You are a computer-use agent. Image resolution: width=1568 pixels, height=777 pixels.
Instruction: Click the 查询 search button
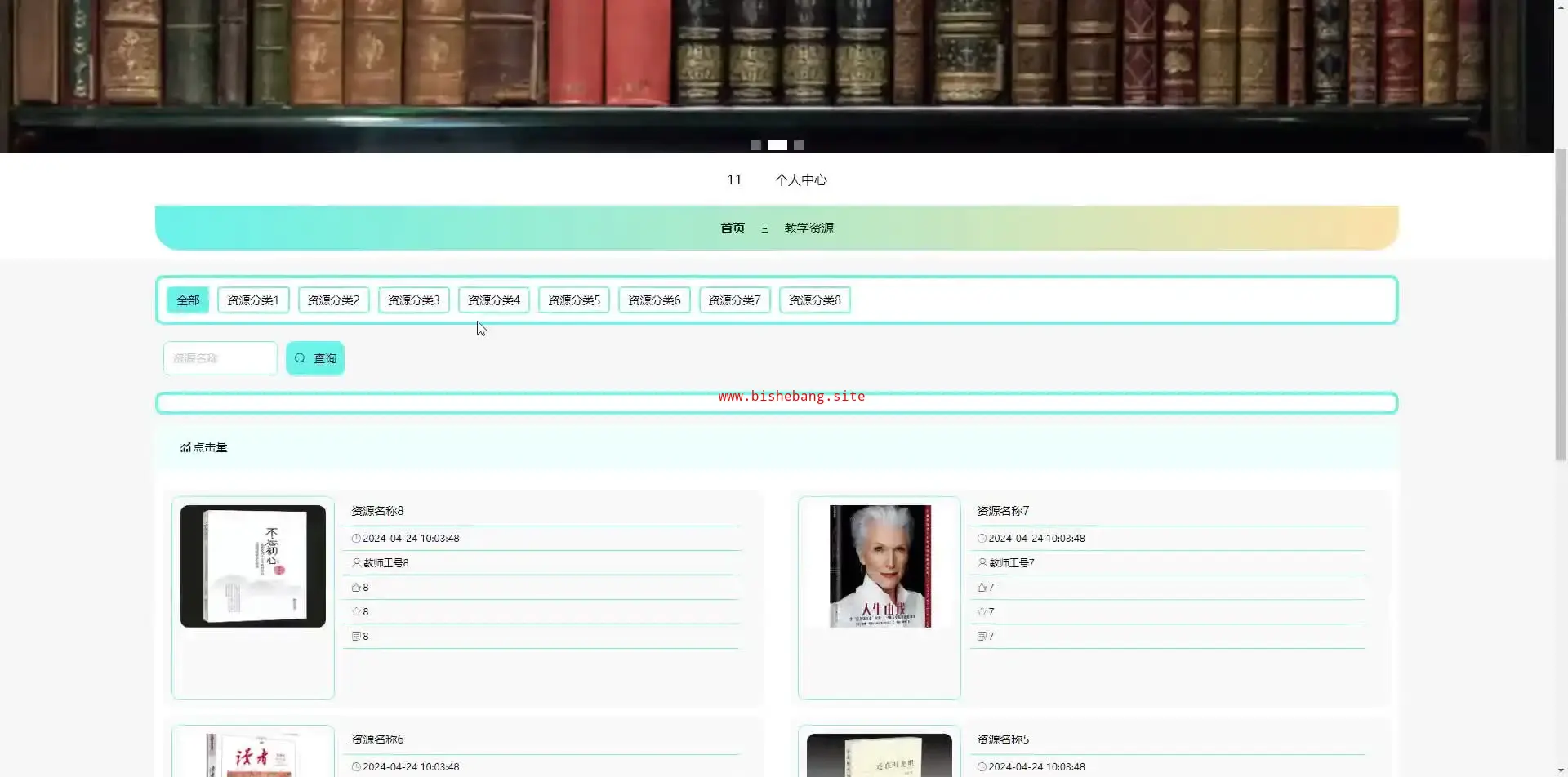[315, 358]
